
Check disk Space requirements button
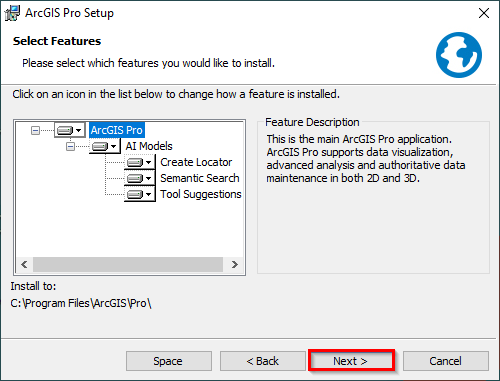click(169, 361)
